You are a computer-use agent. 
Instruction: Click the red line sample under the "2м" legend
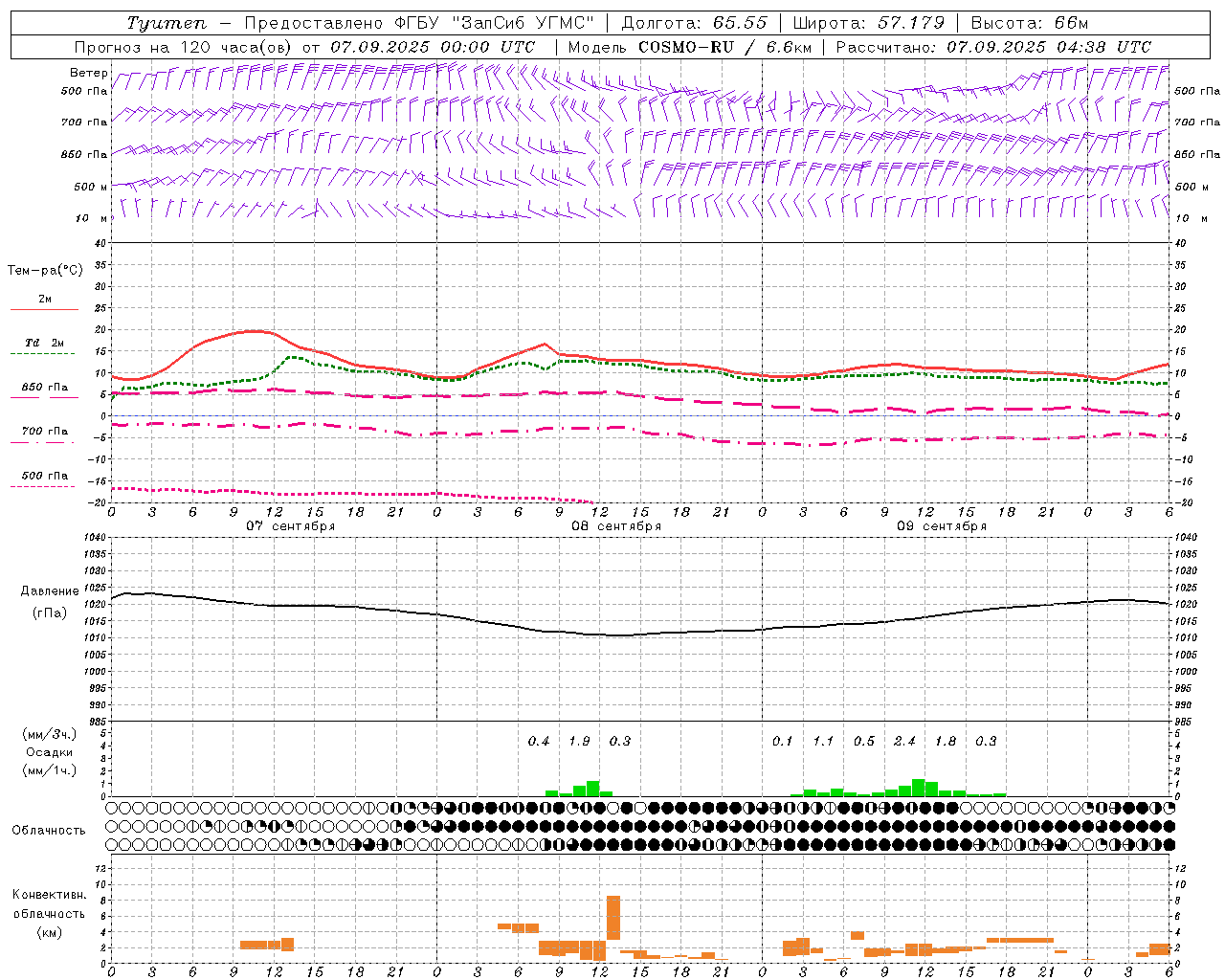click(44, 309)
